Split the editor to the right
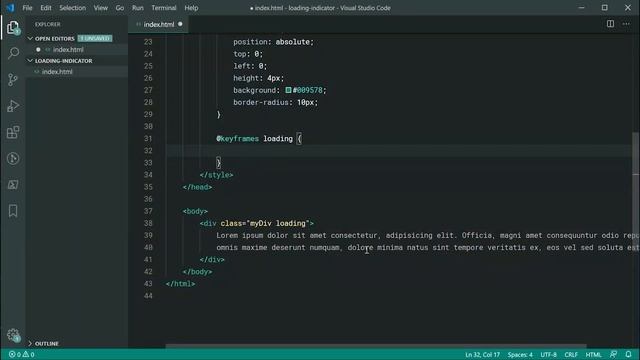Screen dimensions: 640x360 coord(610,24)
